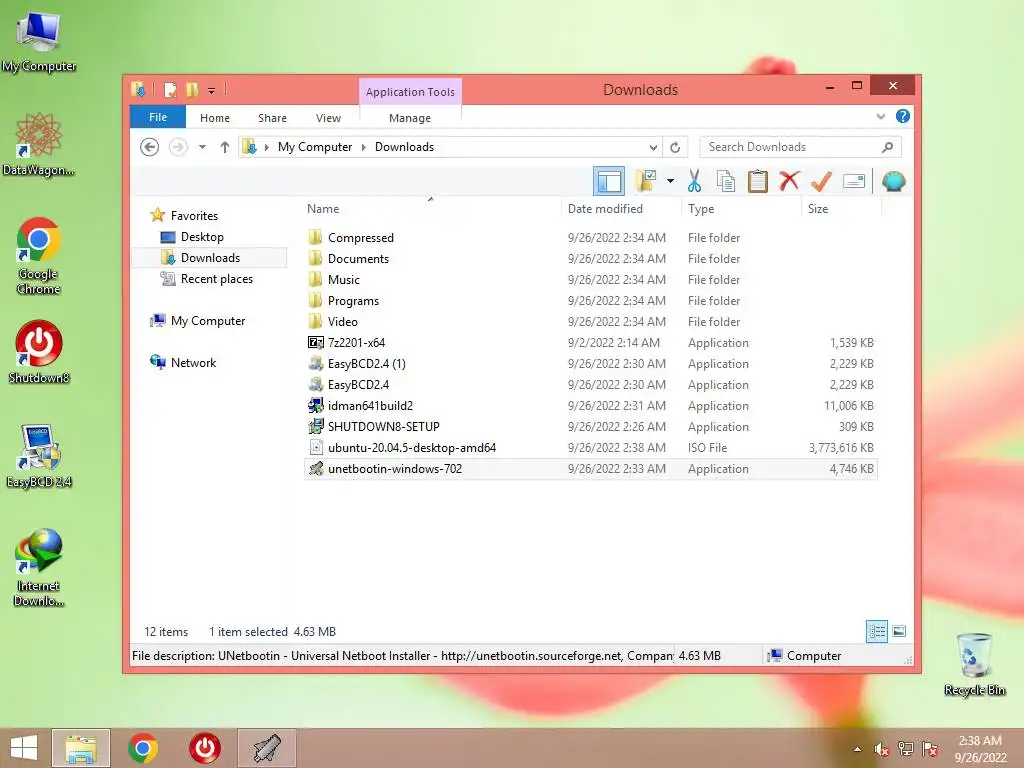The width and height of the screenshot is (1024, 768).
Task: Open the Manage tab
Action: click(409, 118)
